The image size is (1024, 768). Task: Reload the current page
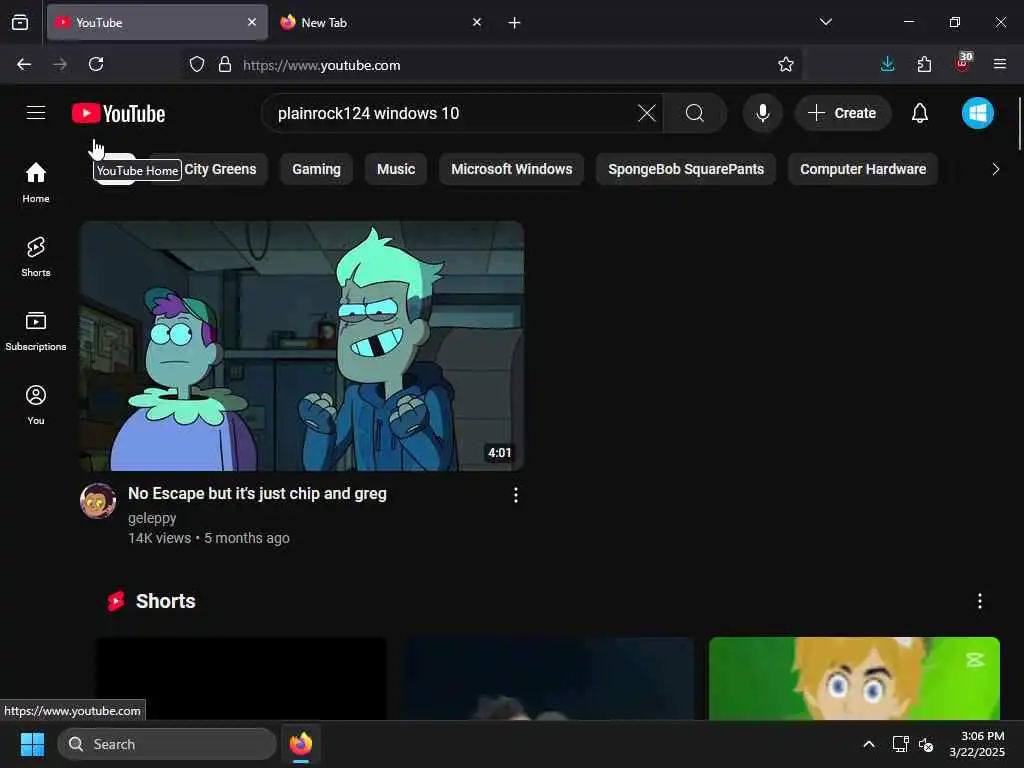(96, 64)
